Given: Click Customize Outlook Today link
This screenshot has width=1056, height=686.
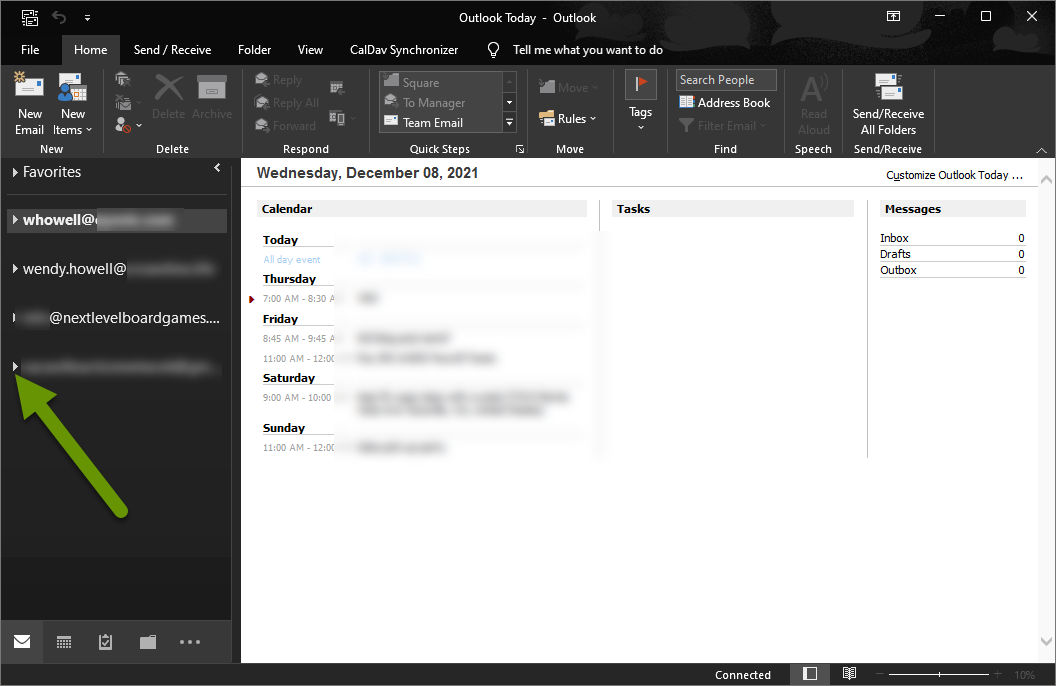Looking at the screenshot, I should tap(954, 175).
